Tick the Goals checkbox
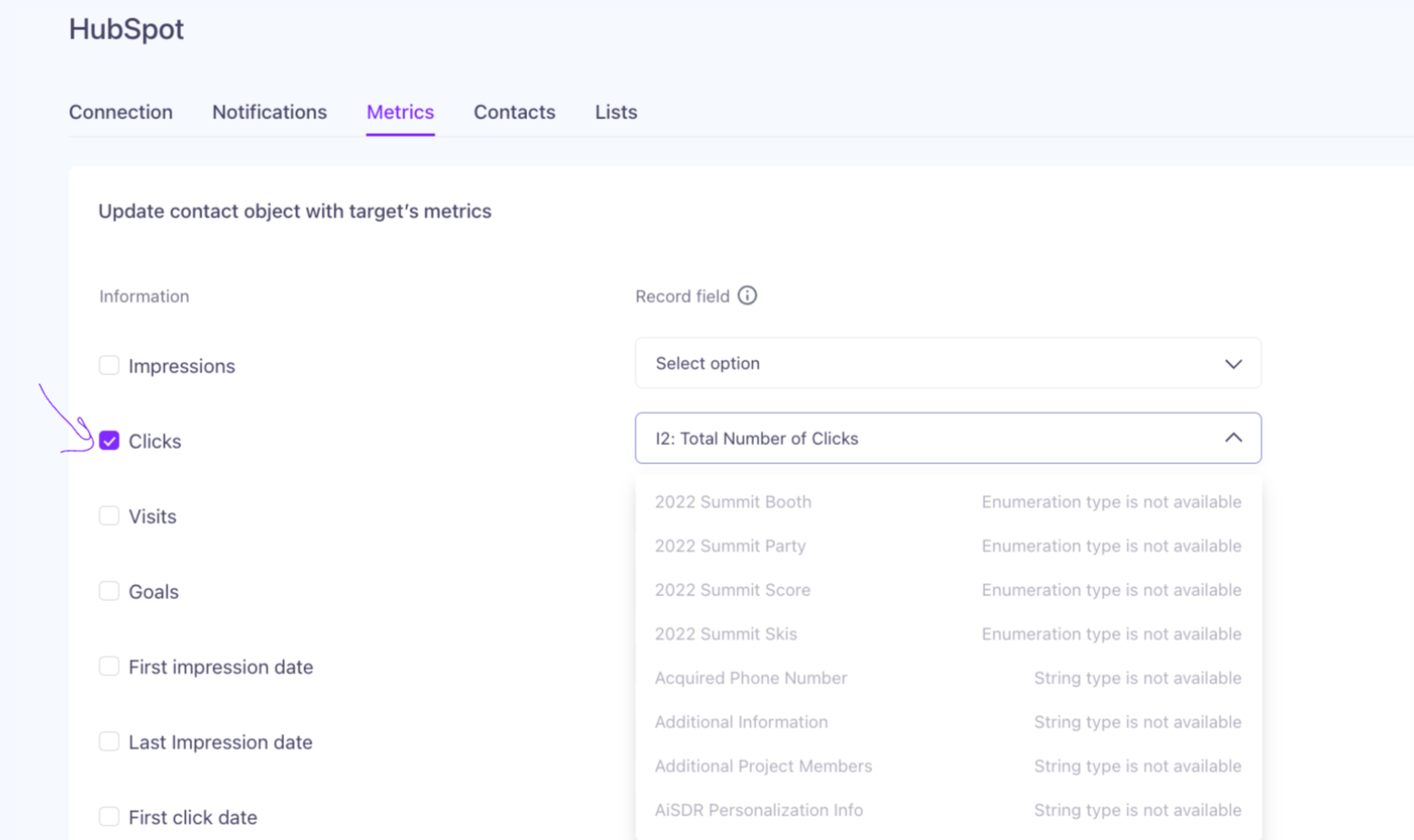This screenshot has width=1414, height=840. click(109, 592)
